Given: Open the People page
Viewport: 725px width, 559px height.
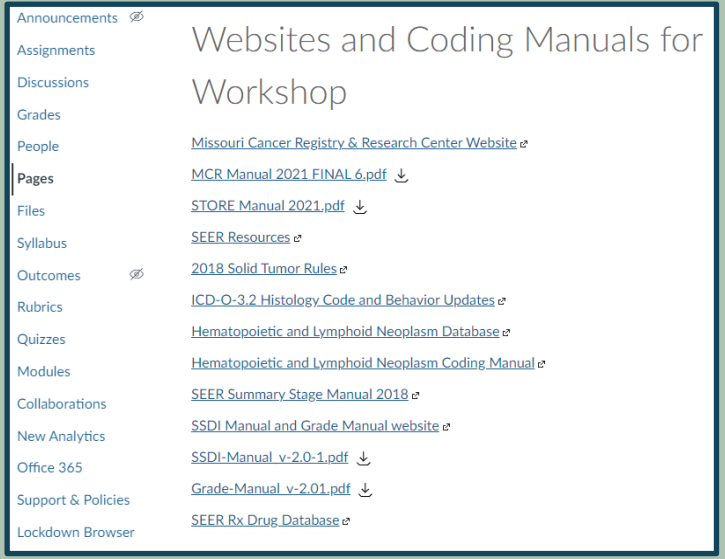Looking at the screenshot, I should pos(38,146).
